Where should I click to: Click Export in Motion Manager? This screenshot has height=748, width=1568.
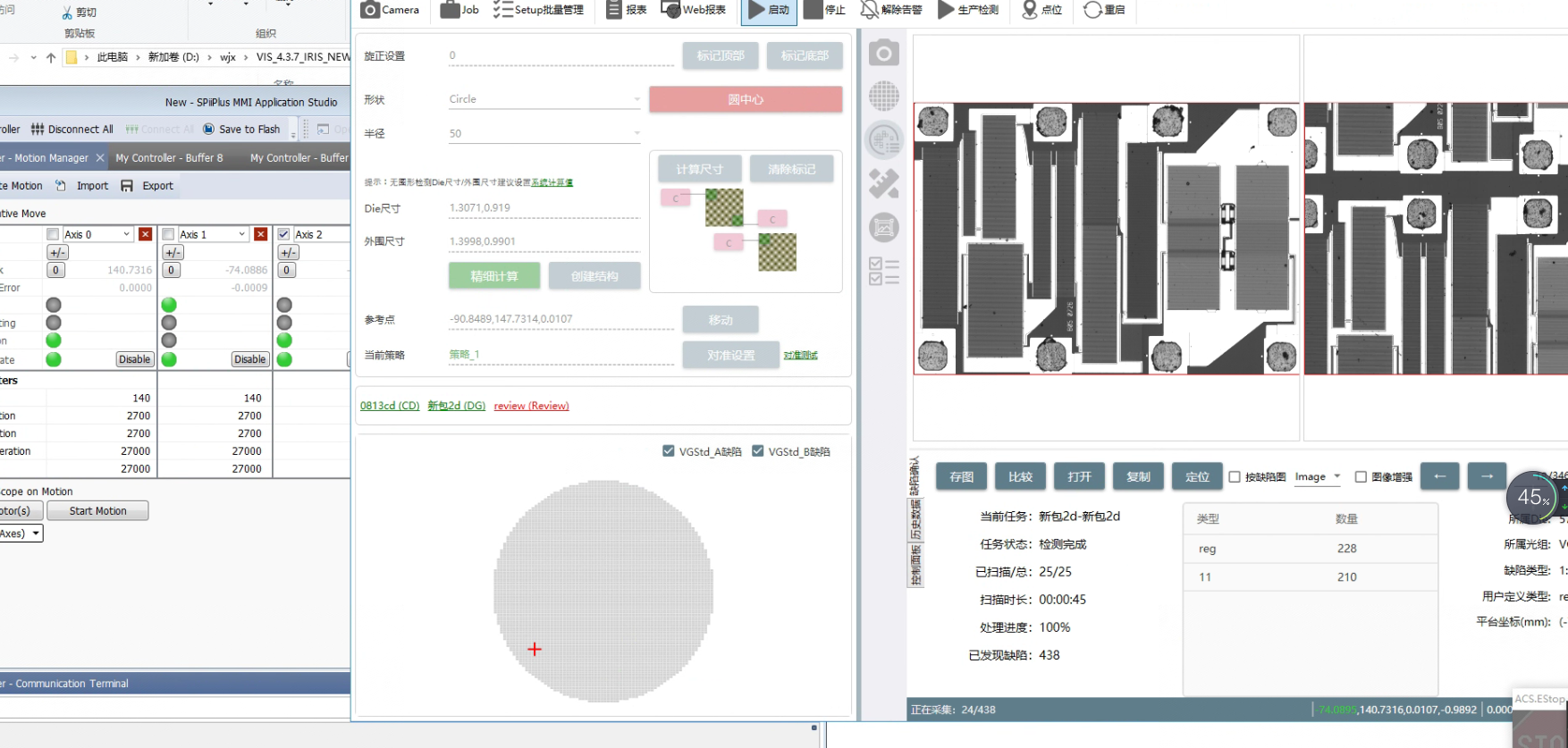click(x=148, y=186)
